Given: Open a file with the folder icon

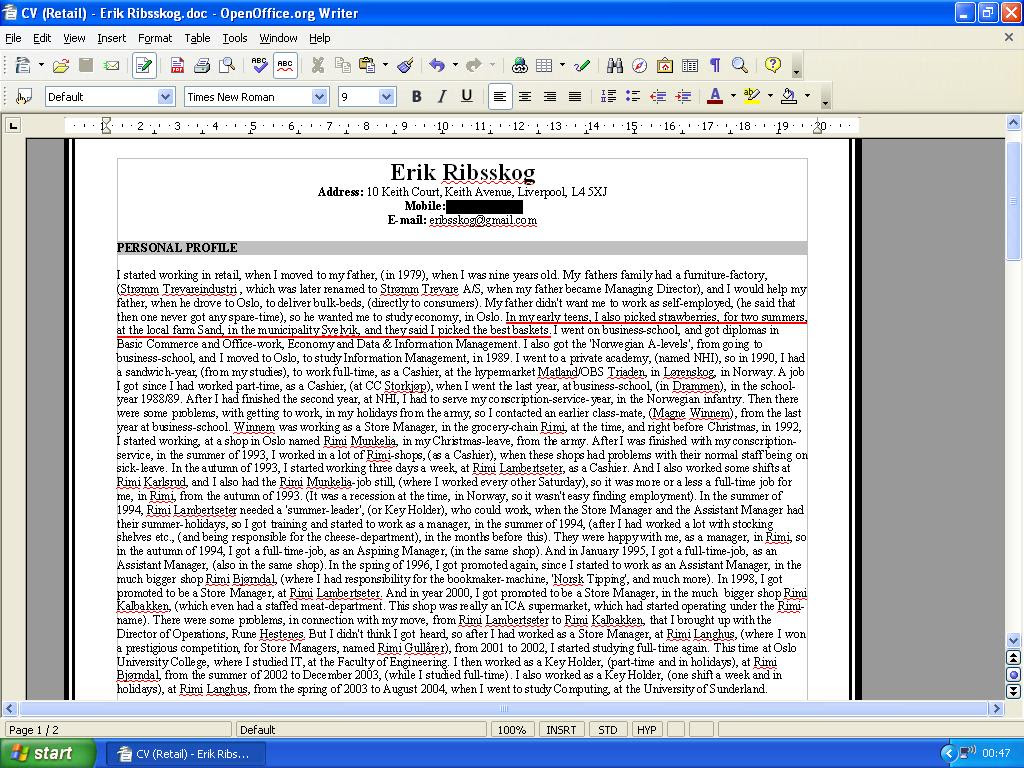Looking at the screenshot, I should pyautogui.click(x=61, y=65).
